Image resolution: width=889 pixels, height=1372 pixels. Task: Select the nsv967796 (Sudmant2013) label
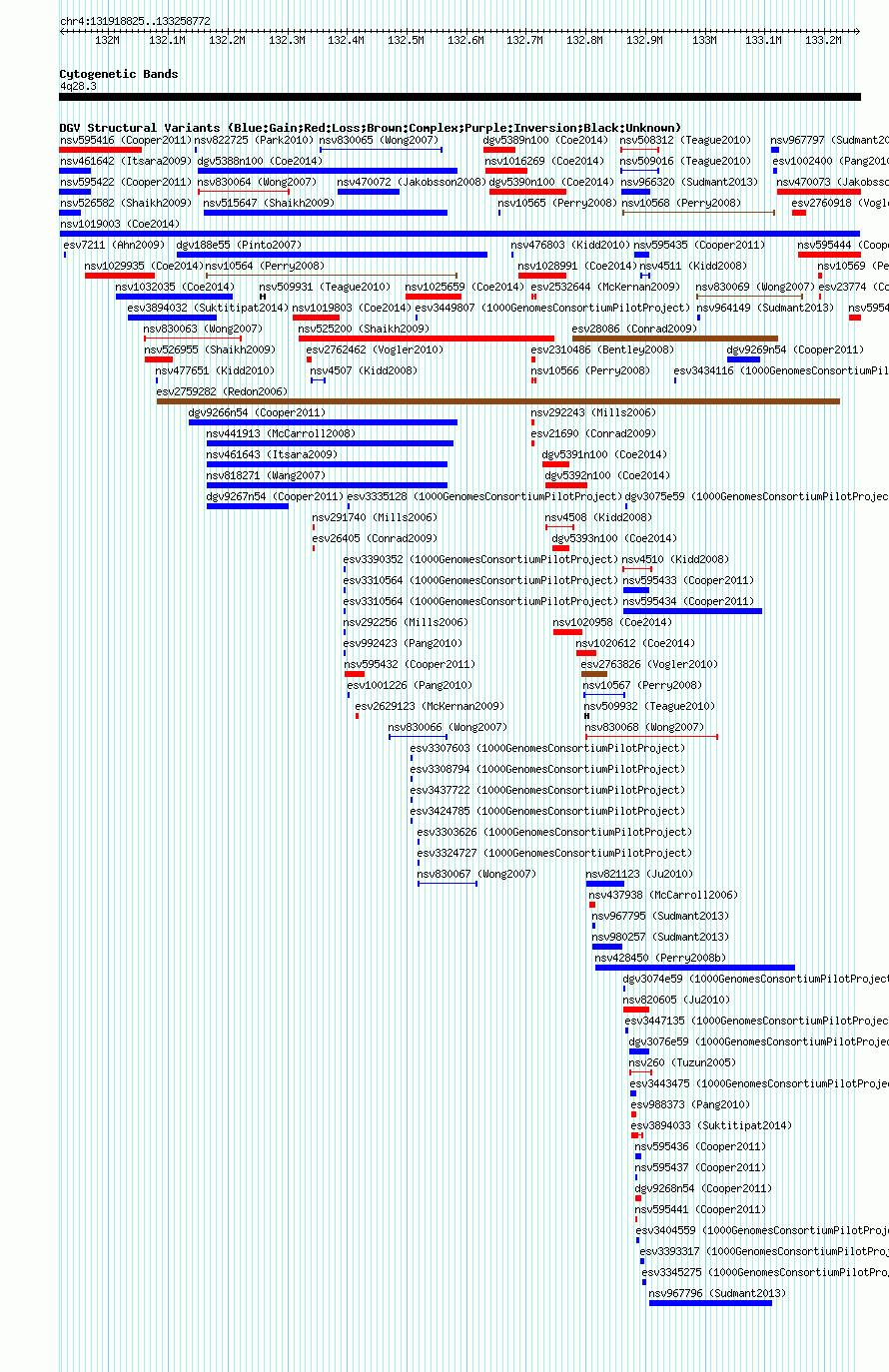(717, 1293)
